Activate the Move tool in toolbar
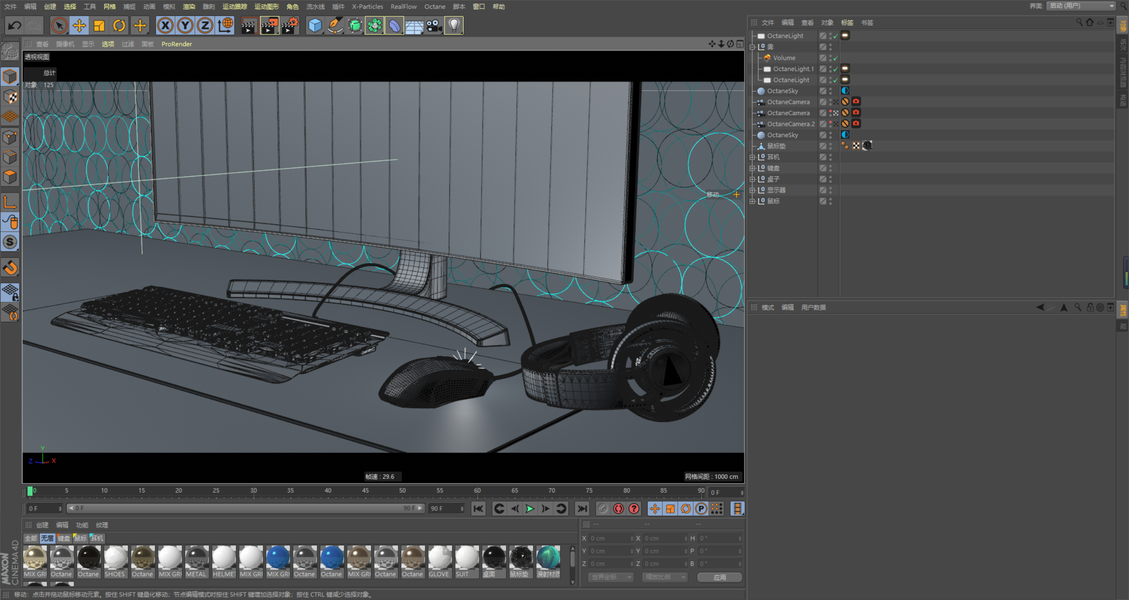This screenshot has width=1129, height=600. 79,25
